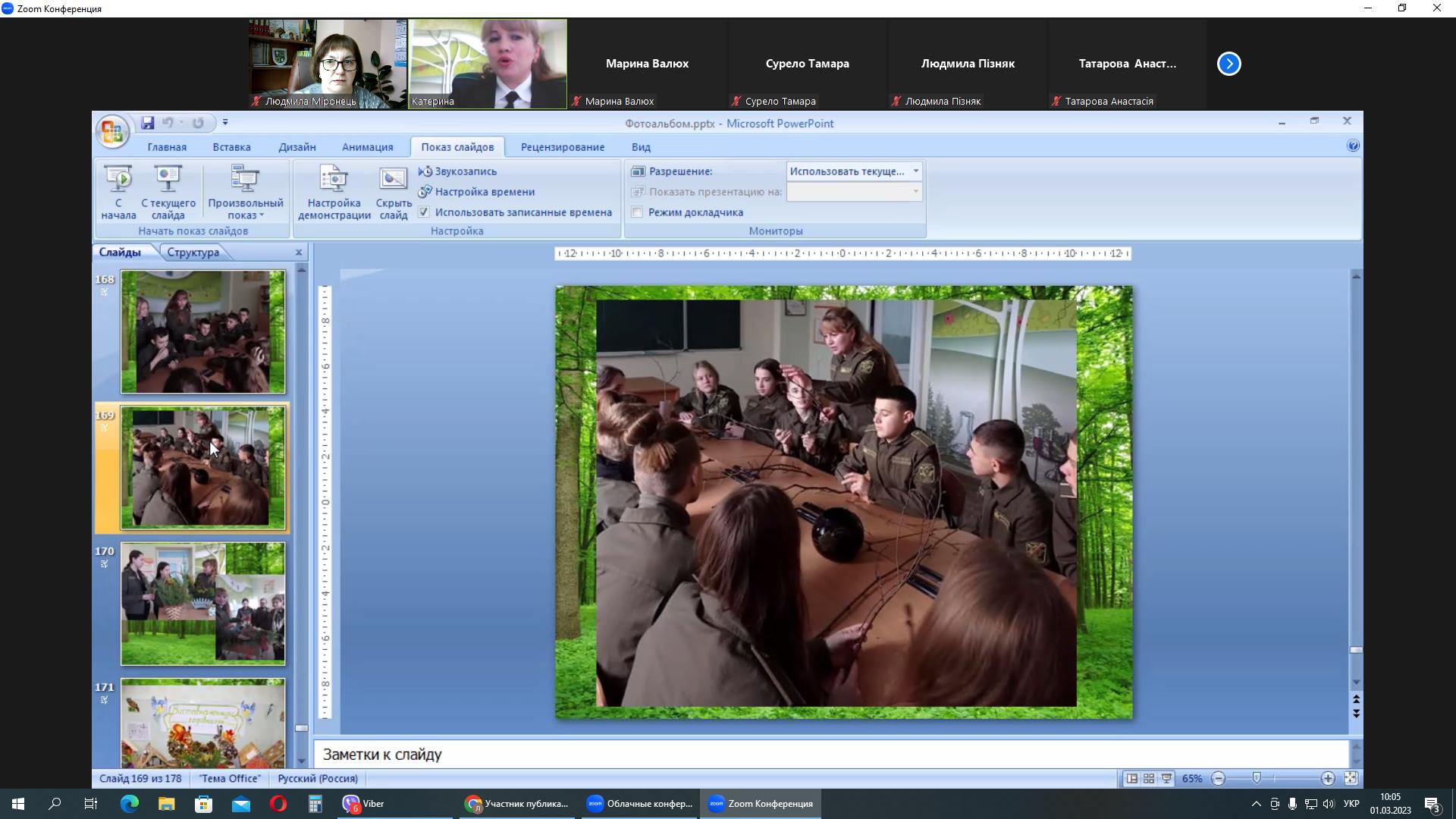Expand Произвольный показ dropdown
The height and width of the screenshot is (819, 1456).
click(x=246, y=209)
